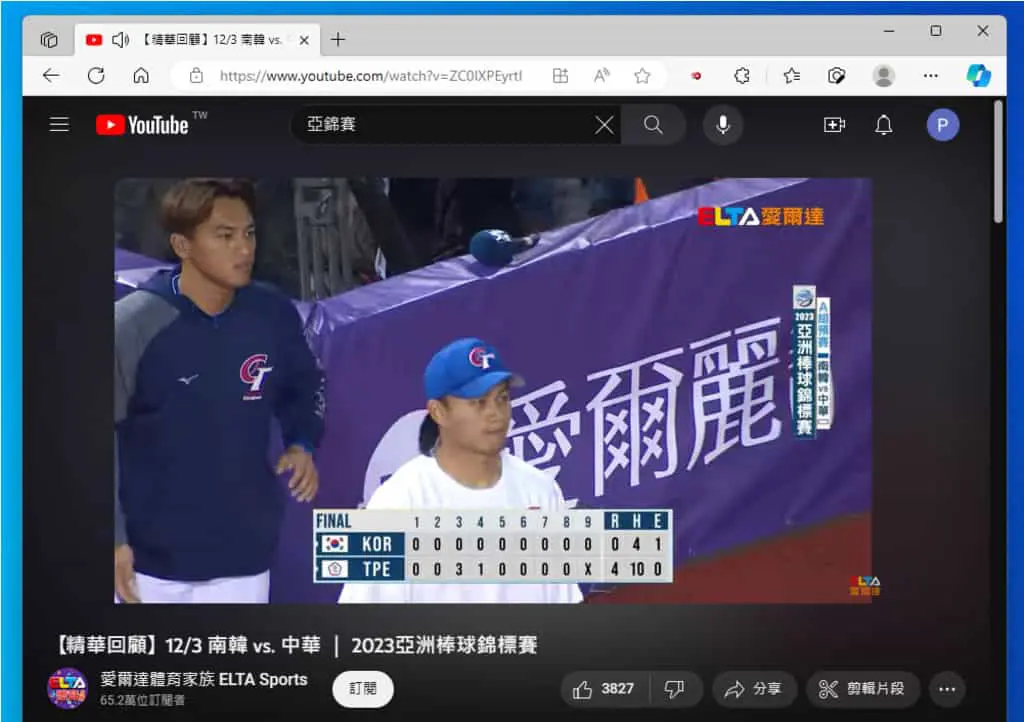Open the notifications bell
Screen dimensions: 1024x722
(884, 125)
